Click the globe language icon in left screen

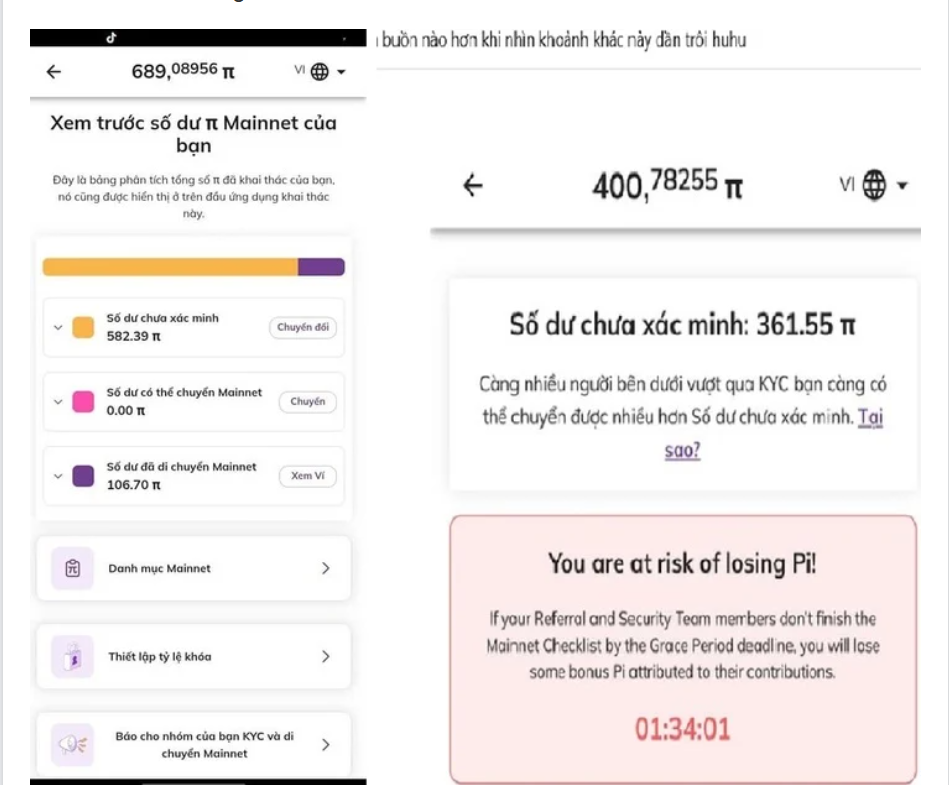320,72
